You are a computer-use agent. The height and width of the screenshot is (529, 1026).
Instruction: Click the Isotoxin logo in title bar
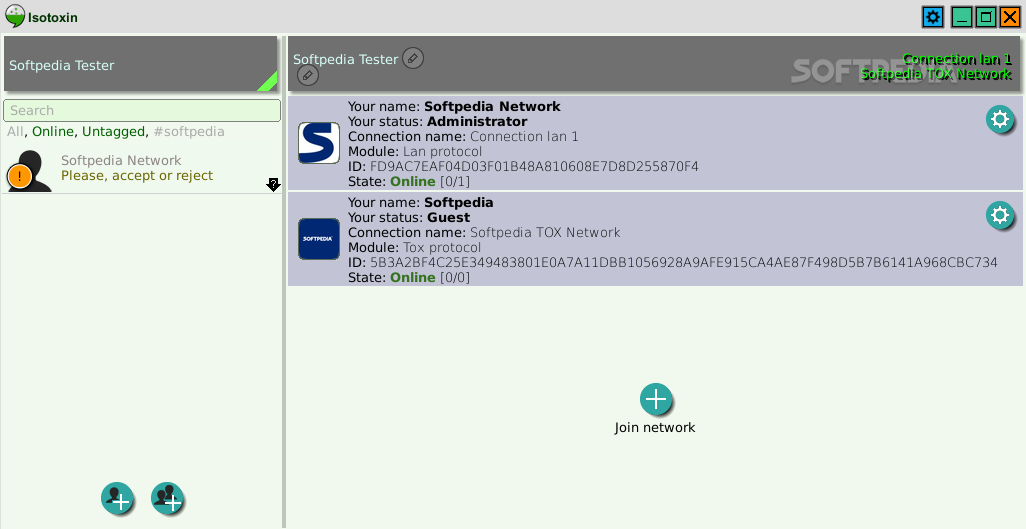pyautogui.click(x=15, y=16)
